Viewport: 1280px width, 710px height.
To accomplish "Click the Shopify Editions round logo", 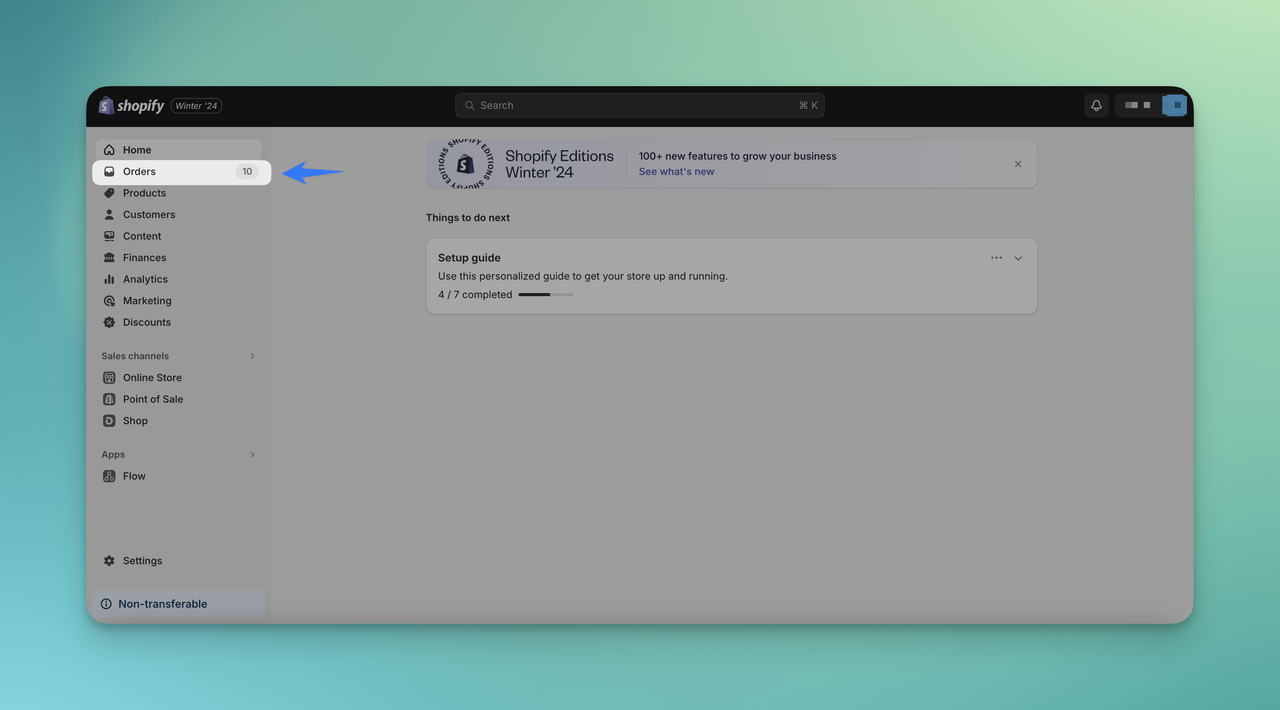I will click(466, 164).
